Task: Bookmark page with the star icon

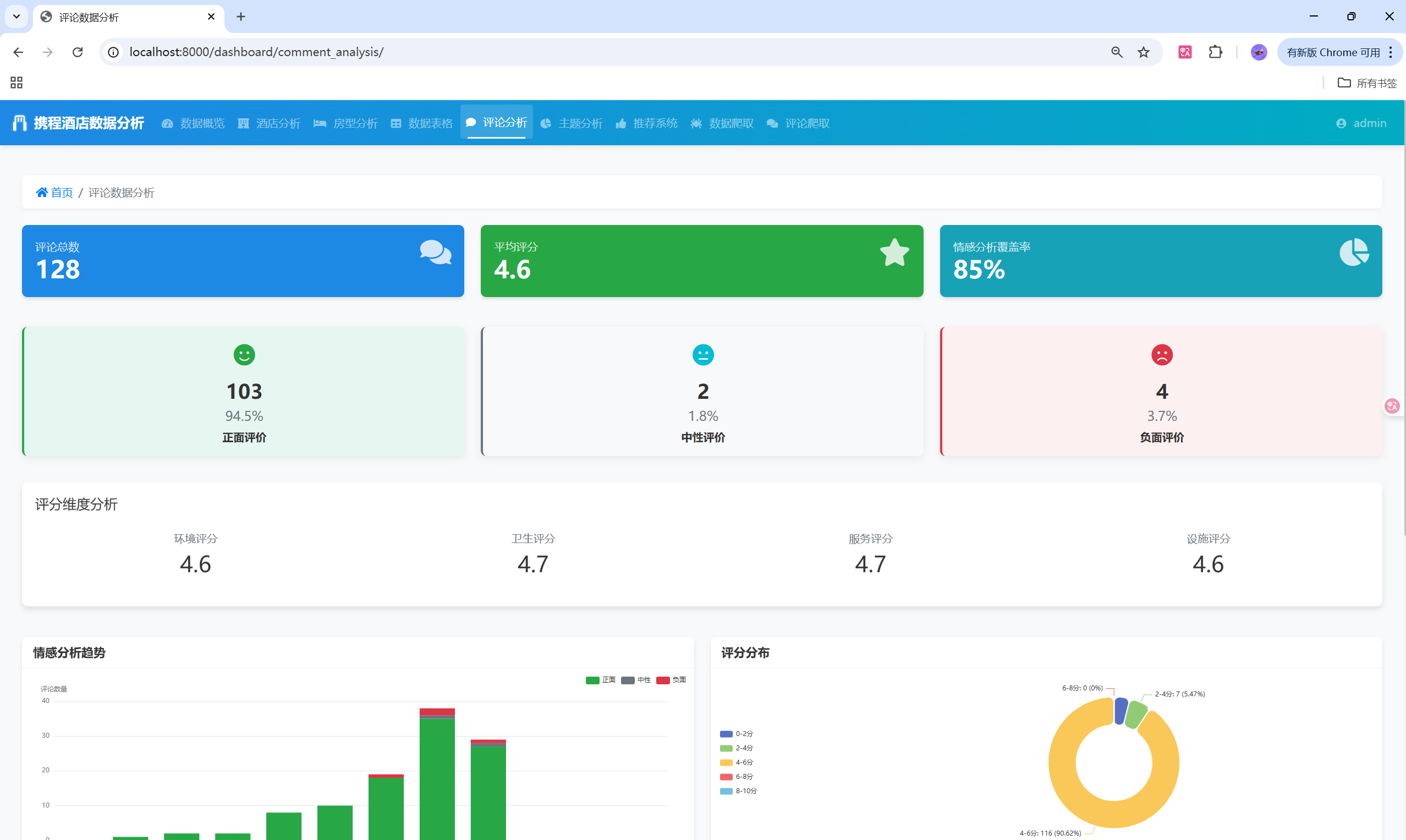Action: coord(1144,52)
